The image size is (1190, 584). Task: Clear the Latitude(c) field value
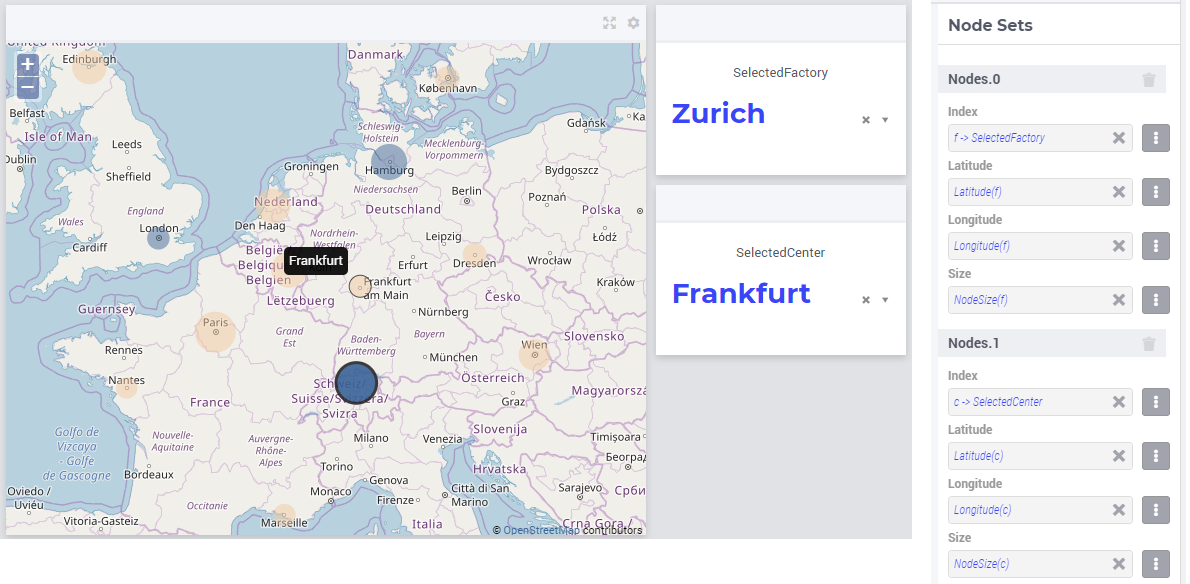pos(1119,456)
